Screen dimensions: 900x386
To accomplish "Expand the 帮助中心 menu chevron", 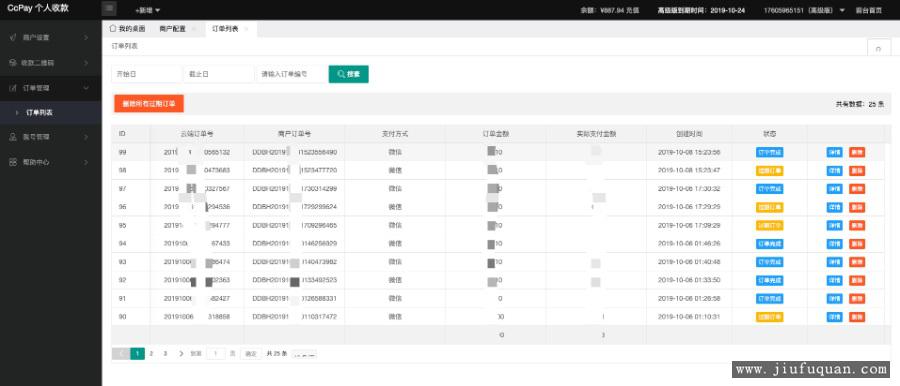I will coord(86,162).
